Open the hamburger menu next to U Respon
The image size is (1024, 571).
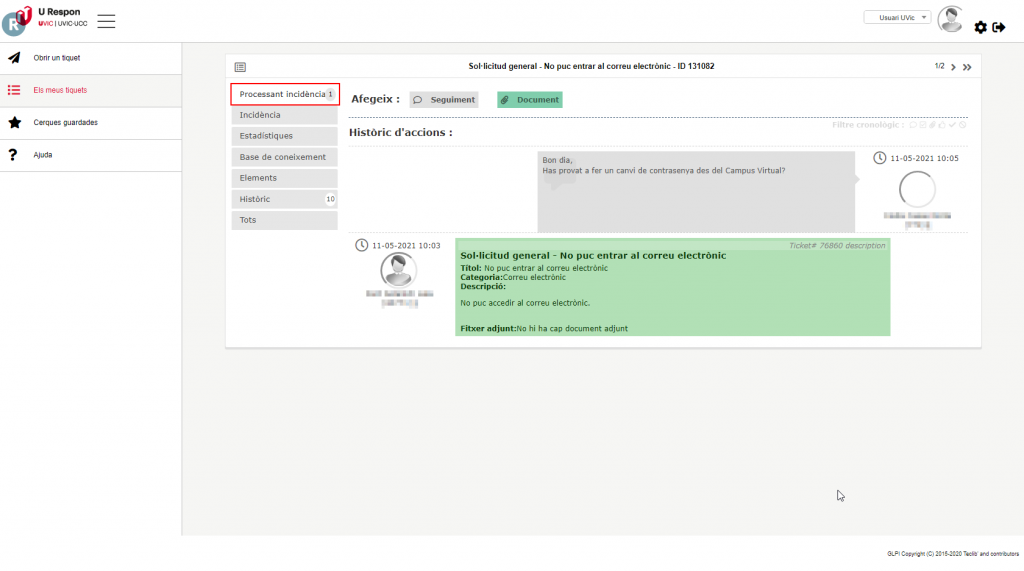click(x=106, y=21)
